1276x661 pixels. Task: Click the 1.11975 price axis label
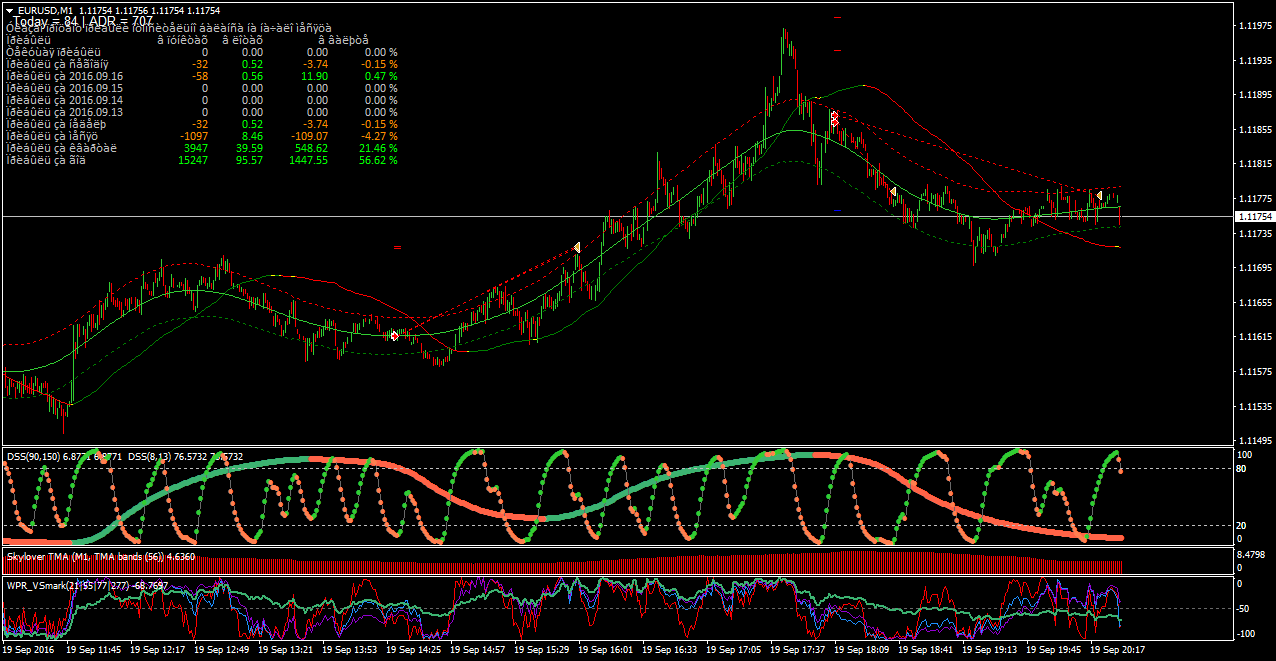click(x=1254, y=26)
